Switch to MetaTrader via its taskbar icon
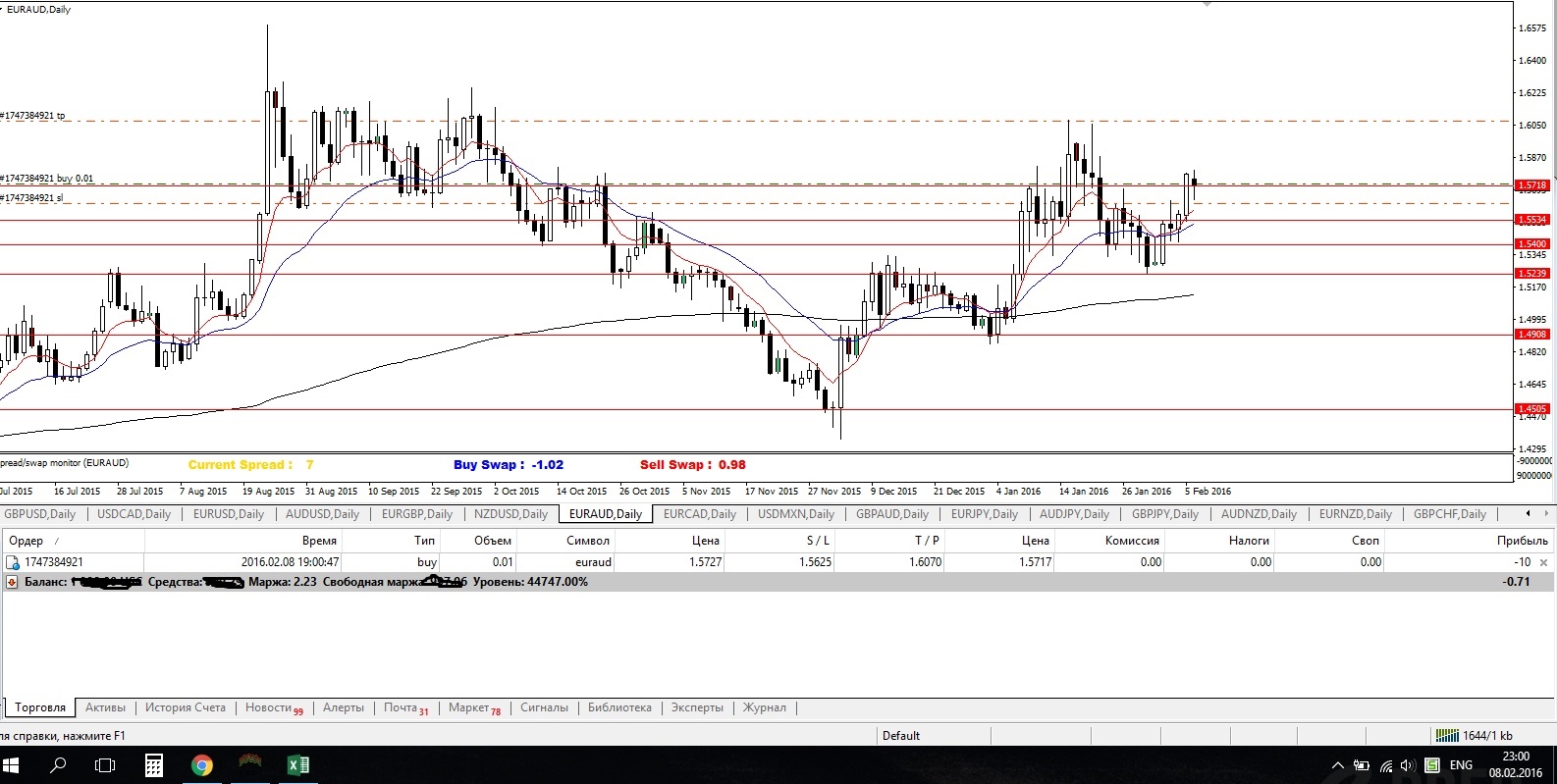Image resolution: width=1557 pixels, height=784 pixels. tap(250, 765)
